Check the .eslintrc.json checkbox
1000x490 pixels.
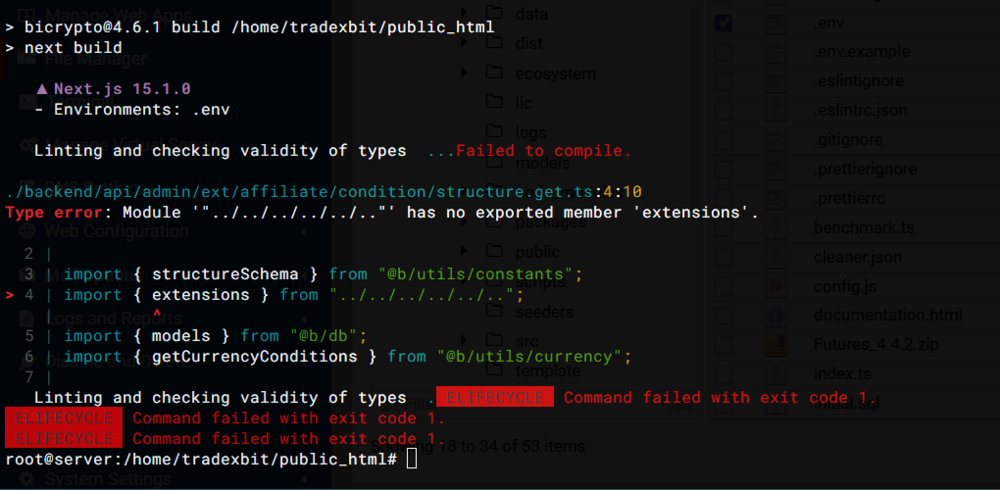(723, 110)
